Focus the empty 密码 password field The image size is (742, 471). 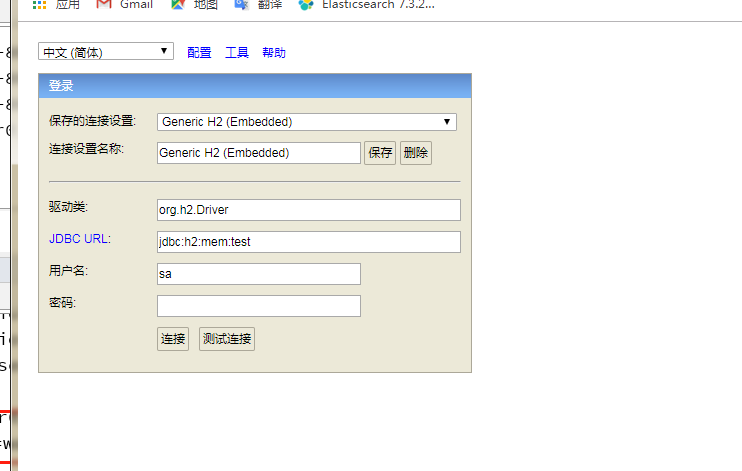259,306
